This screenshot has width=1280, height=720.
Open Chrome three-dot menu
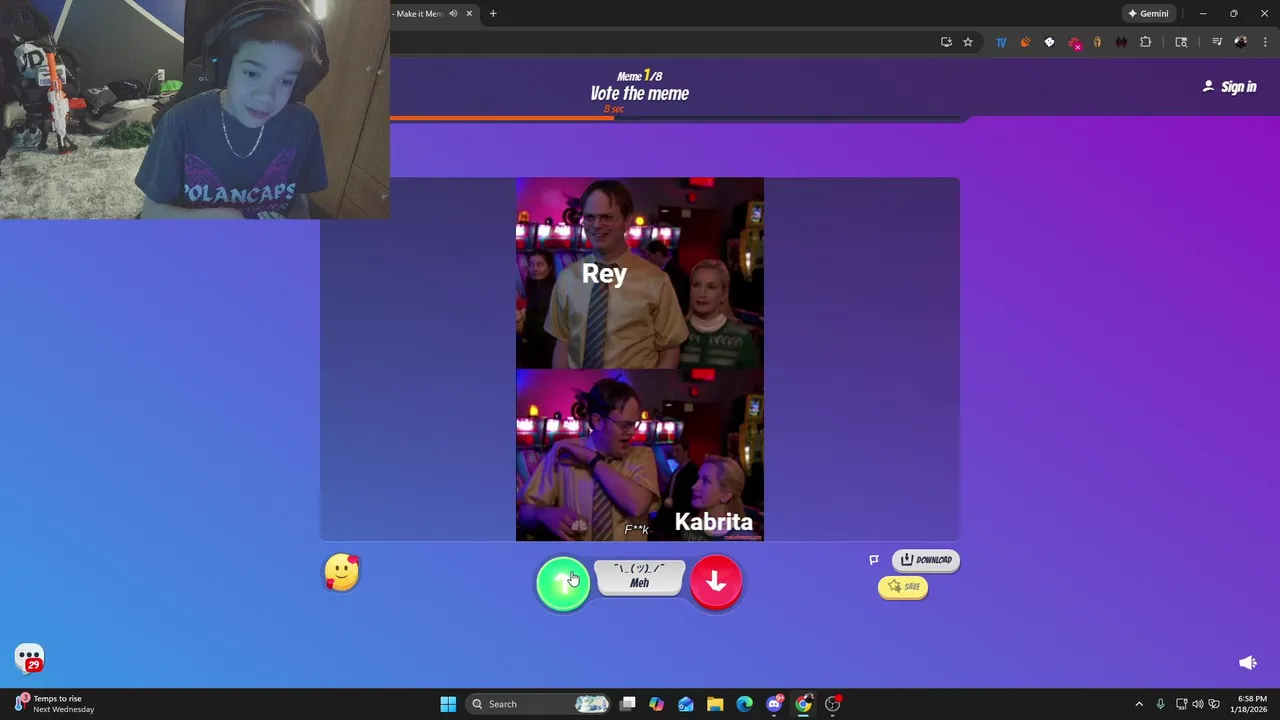coord(1265,42)
